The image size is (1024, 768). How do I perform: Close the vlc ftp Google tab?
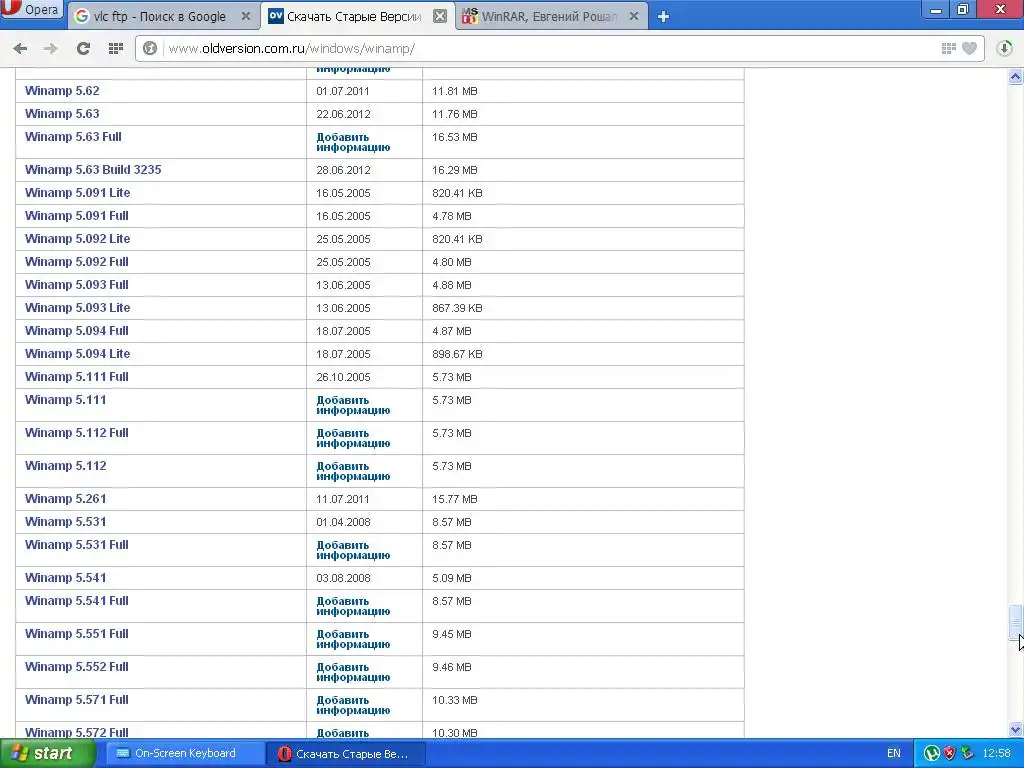(x=246, y=16)
